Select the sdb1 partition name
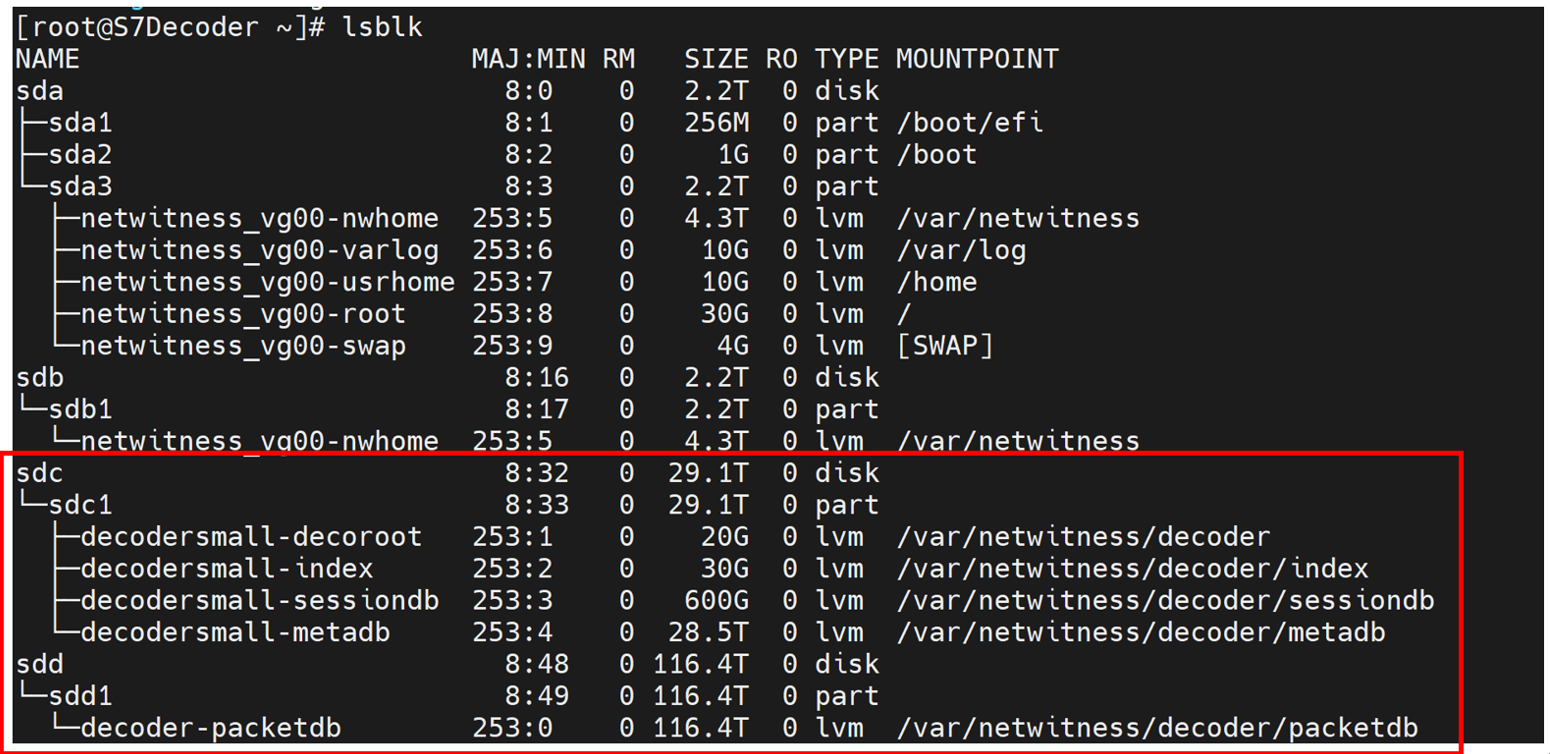Viewport: 1550px width, 754px height. pyautogui.click(x=81, y=410)
